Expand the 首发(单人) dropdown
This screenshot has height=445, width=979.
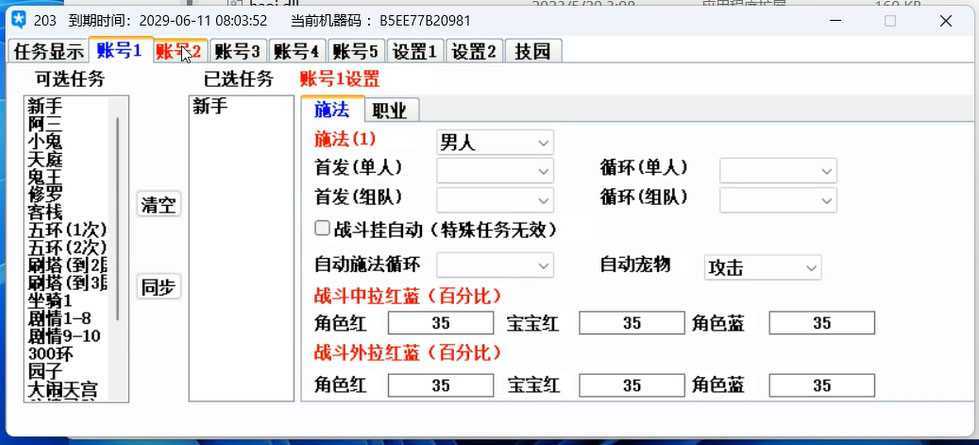pyautogui.click(x=495, y=171)
